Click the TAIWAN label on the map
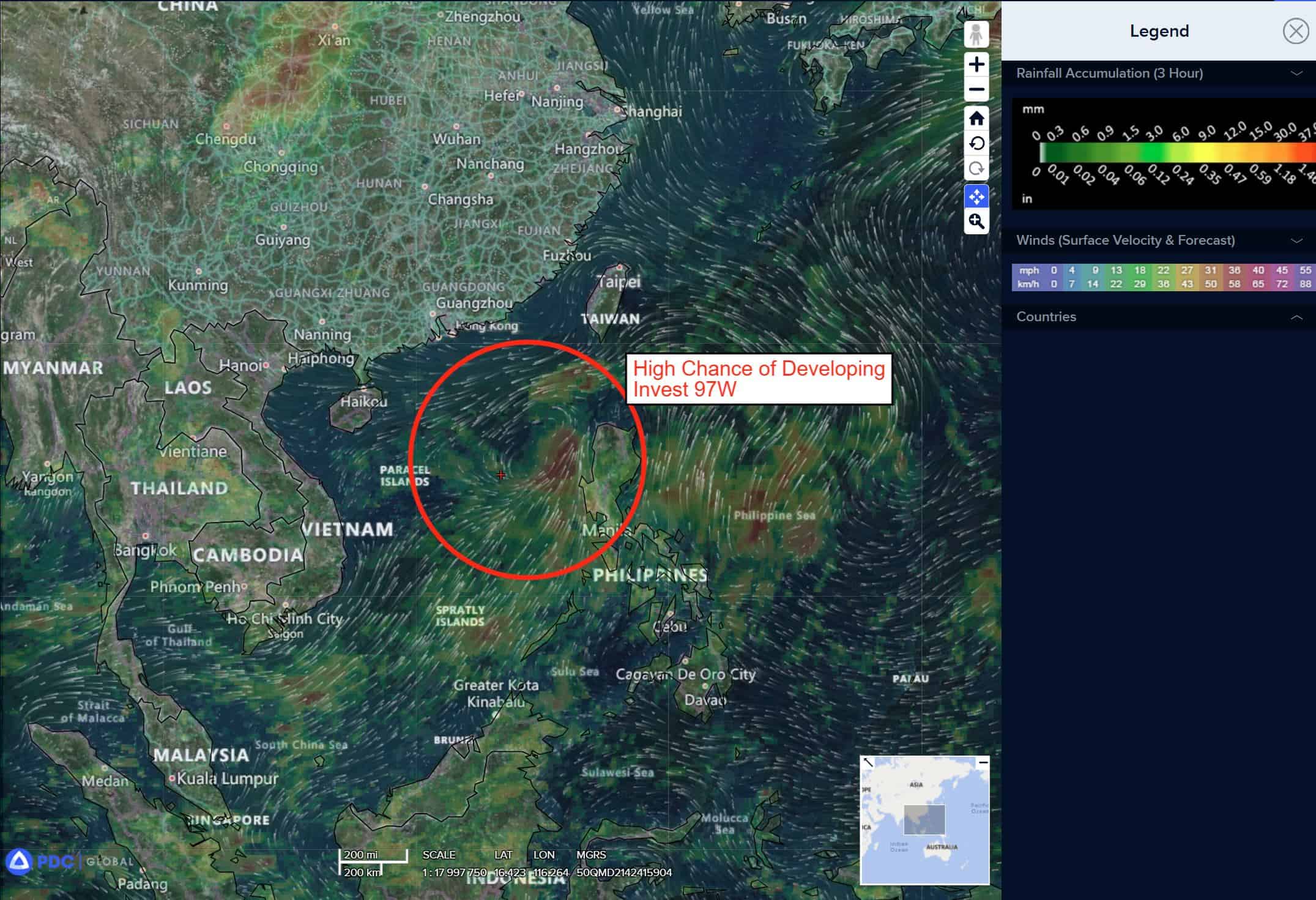Image resolution: width=1316 pixels, height=900 pixels. point(611,319)
